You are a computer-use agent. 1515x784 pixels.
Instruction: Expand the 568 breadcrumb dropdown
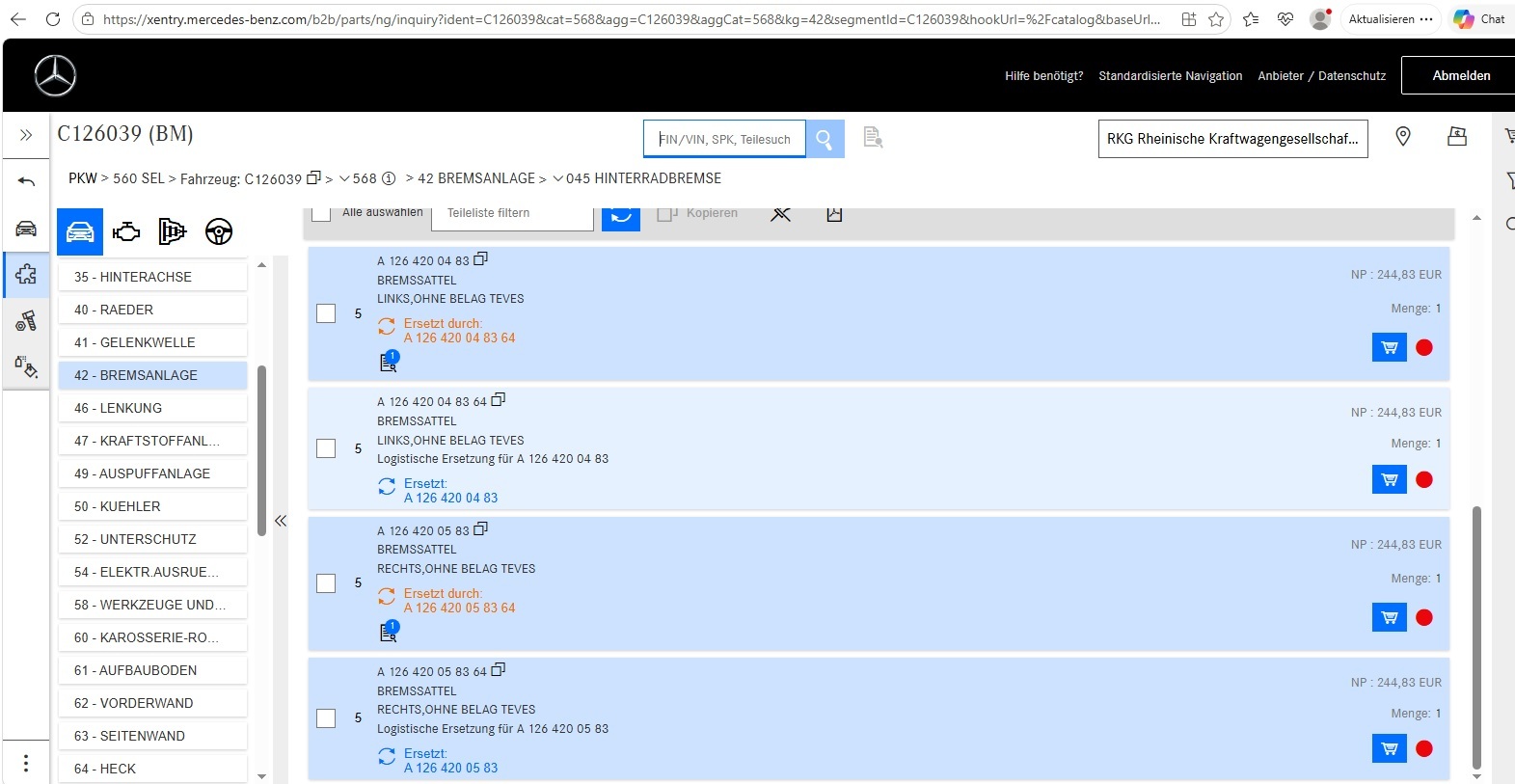coord(344,178)
